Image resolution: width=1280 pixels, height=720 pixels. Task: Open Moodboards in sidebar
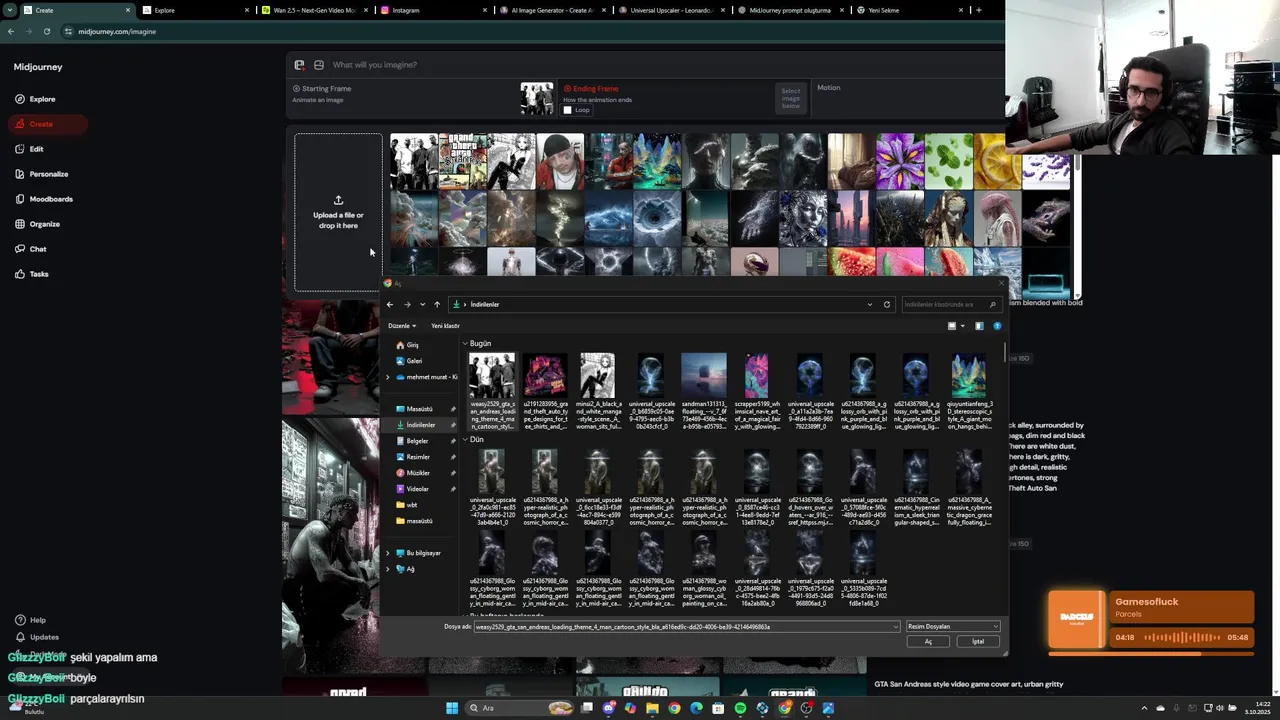point(44,199)
